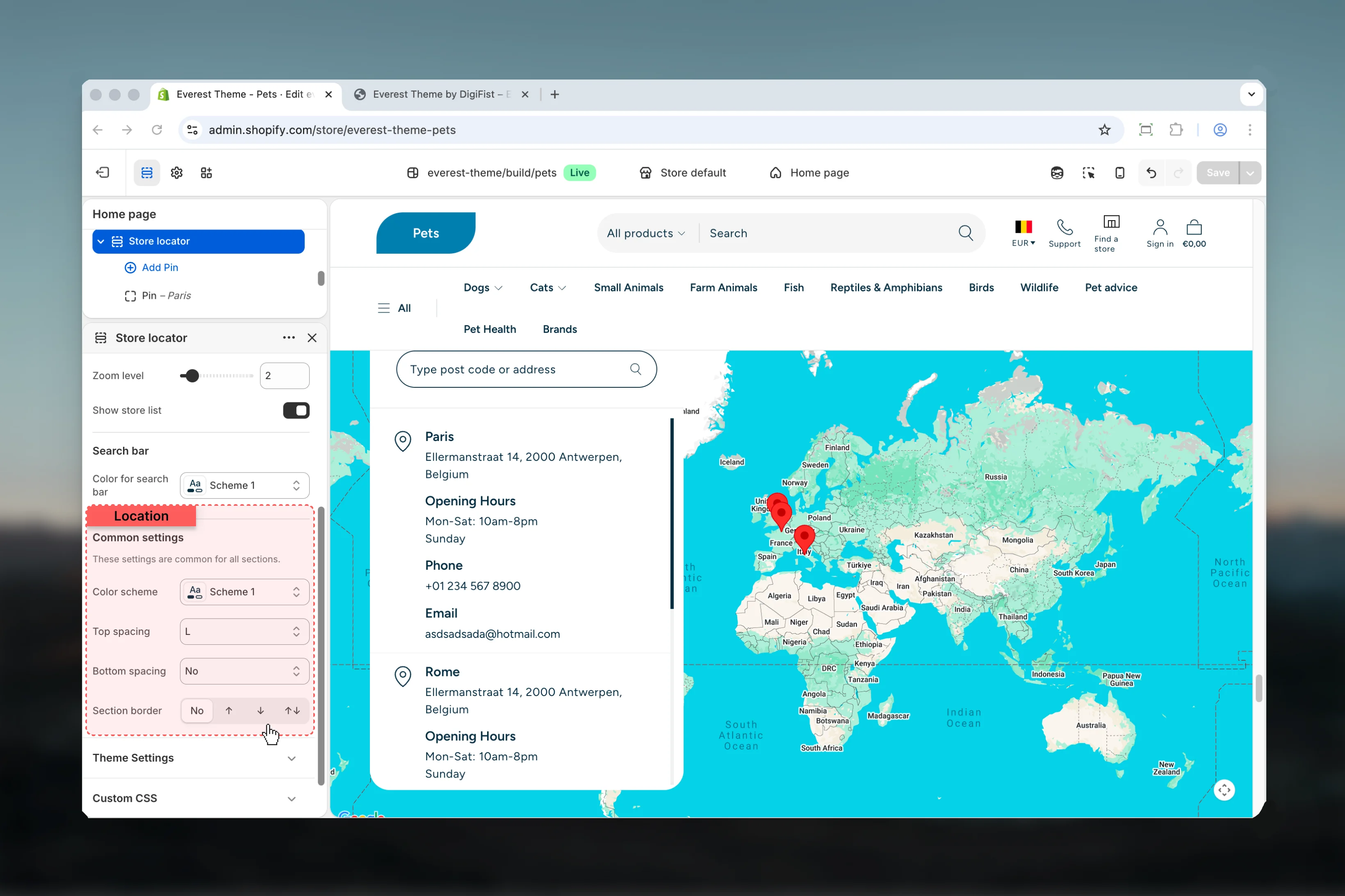The width and height of the screenshot is (1345, 896).
Task: Click the Support phone icon
Action: click(x=1065, y=227)
